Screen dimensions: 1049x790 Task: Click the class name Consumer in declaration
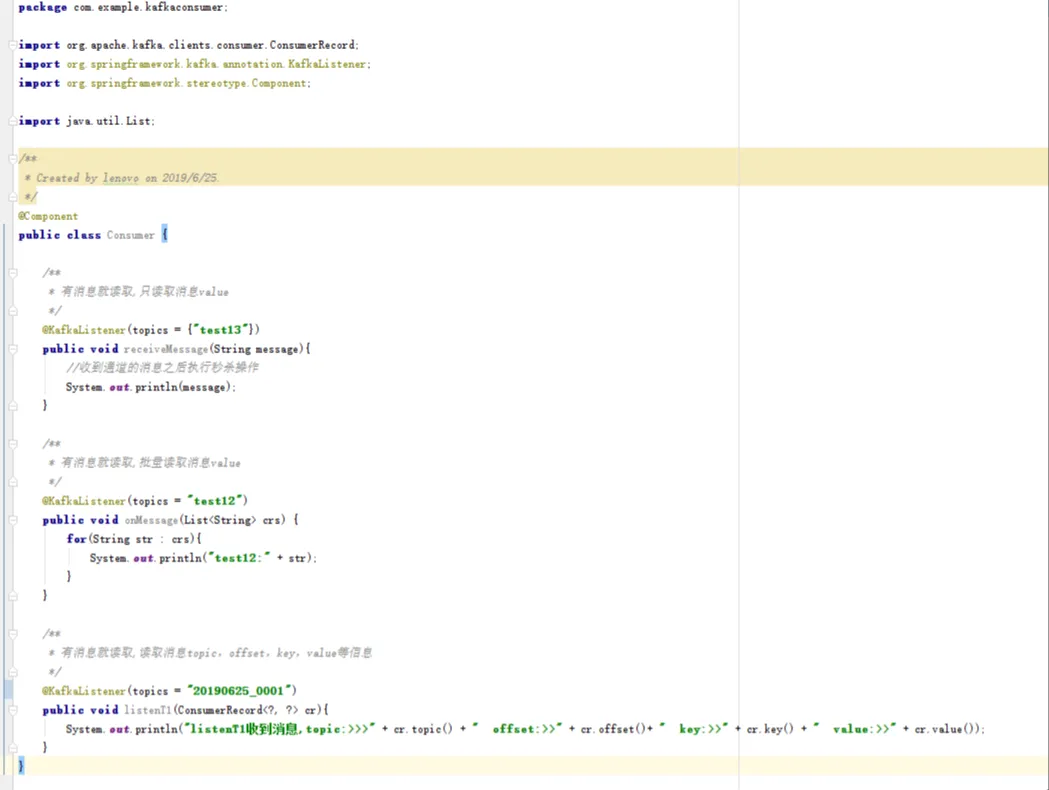coord(130,235)
